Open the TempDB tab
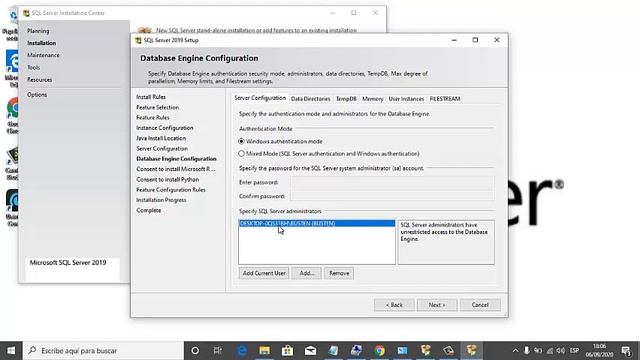Viewport: 640px width, 360px height. coord(346,99)
